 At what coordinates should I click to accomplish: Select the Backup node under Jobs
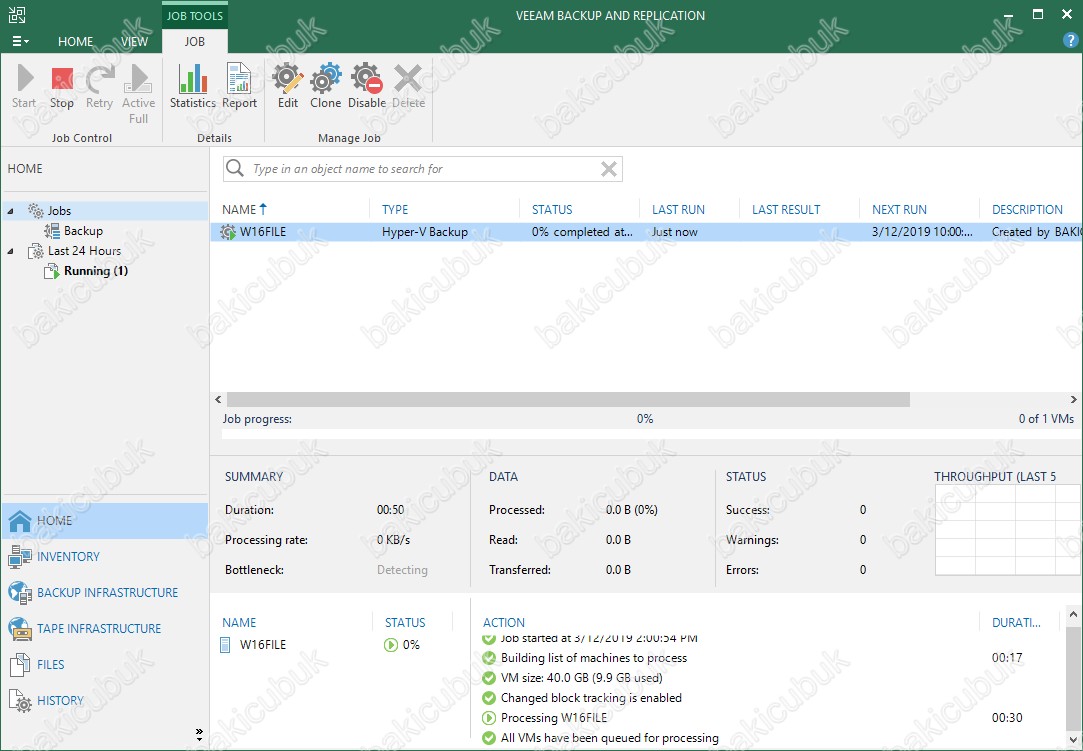[x=83, y=231]
